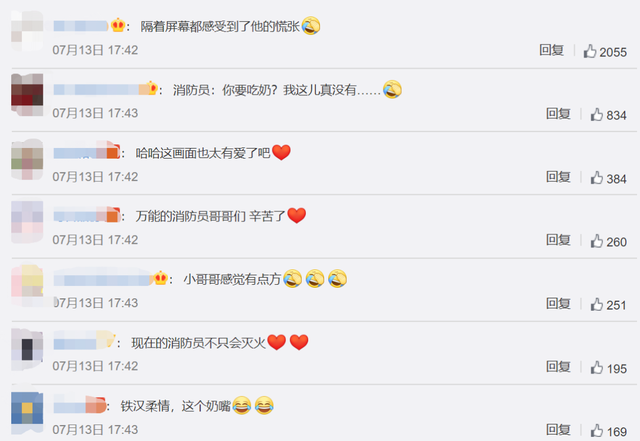Reply to 现在的消防员不只会灭火 comment
The height and width of the screenshot is (441, 640).
point(558,367)
